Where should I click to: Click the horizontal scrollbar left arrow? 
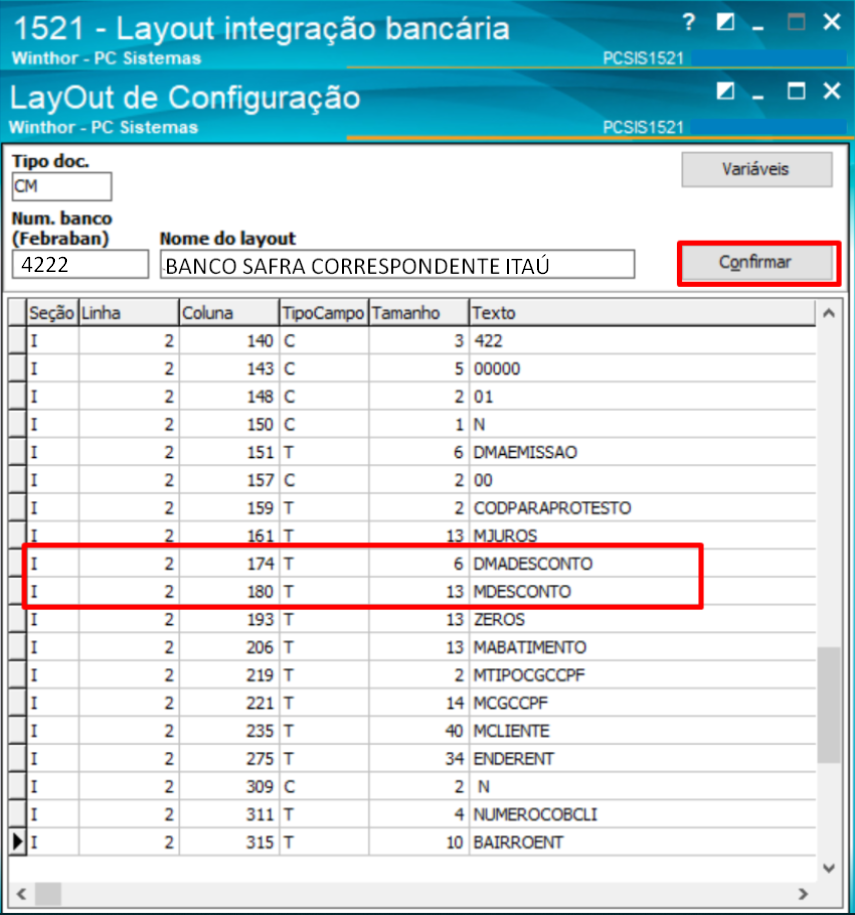(x=22, y=893)
